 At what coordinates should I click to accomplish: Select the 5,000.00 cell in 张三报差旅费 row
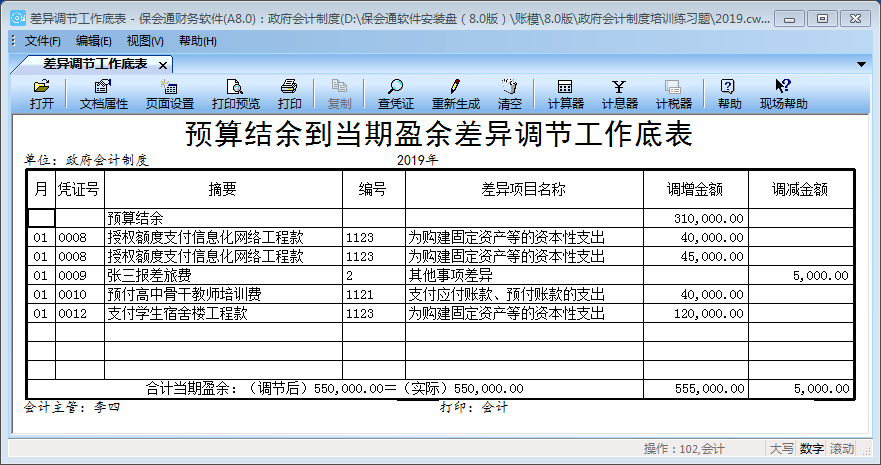(801, 275)
